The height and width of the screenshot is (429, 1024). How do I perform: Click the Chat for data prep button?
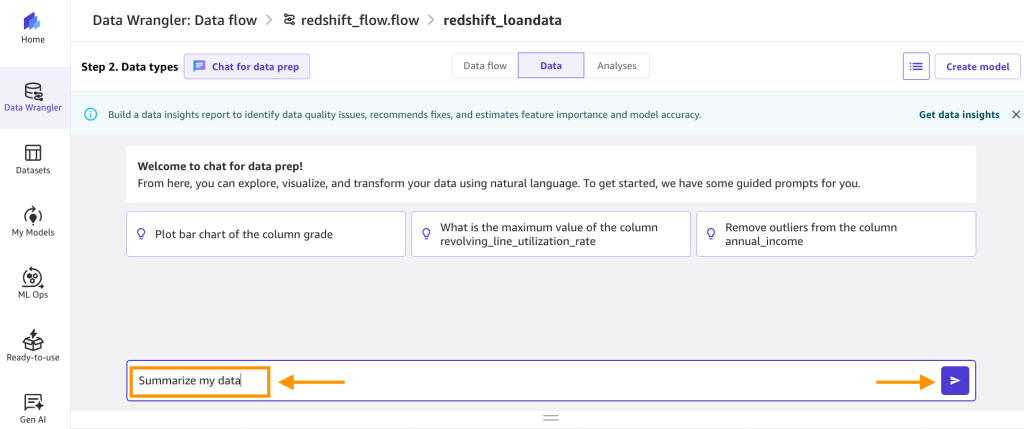247,67
